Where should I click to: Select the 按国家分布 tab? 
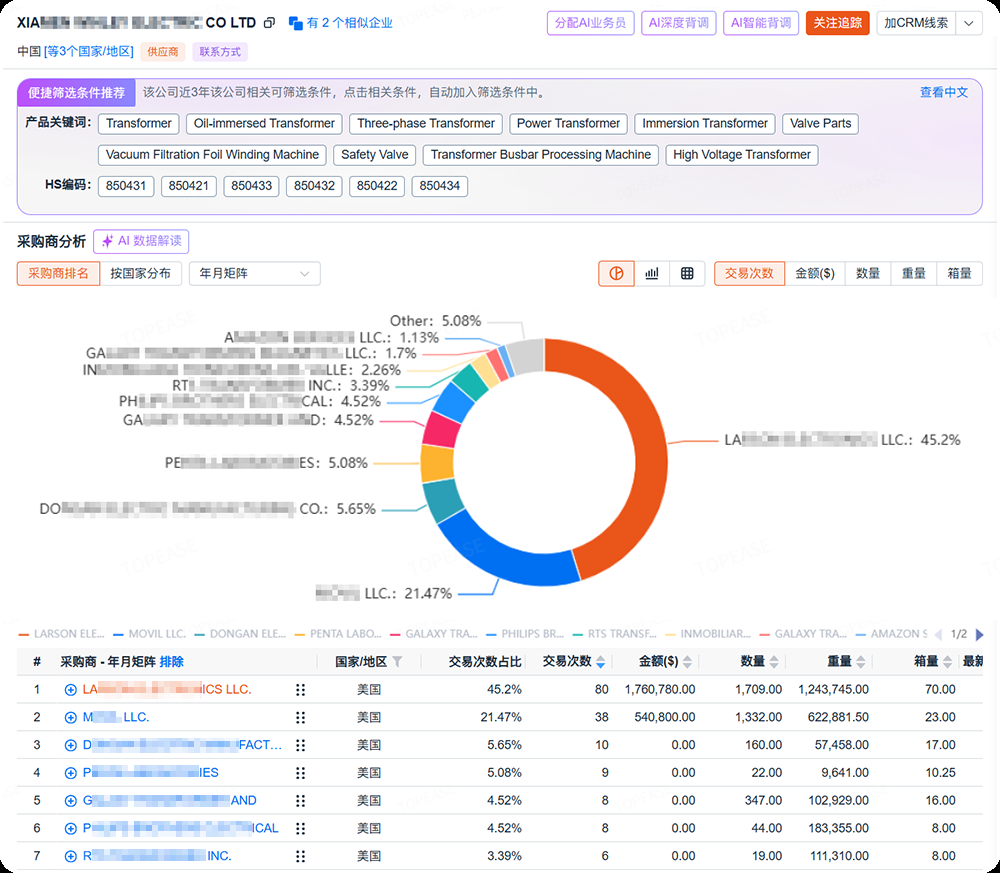click(x=140, y=274)
